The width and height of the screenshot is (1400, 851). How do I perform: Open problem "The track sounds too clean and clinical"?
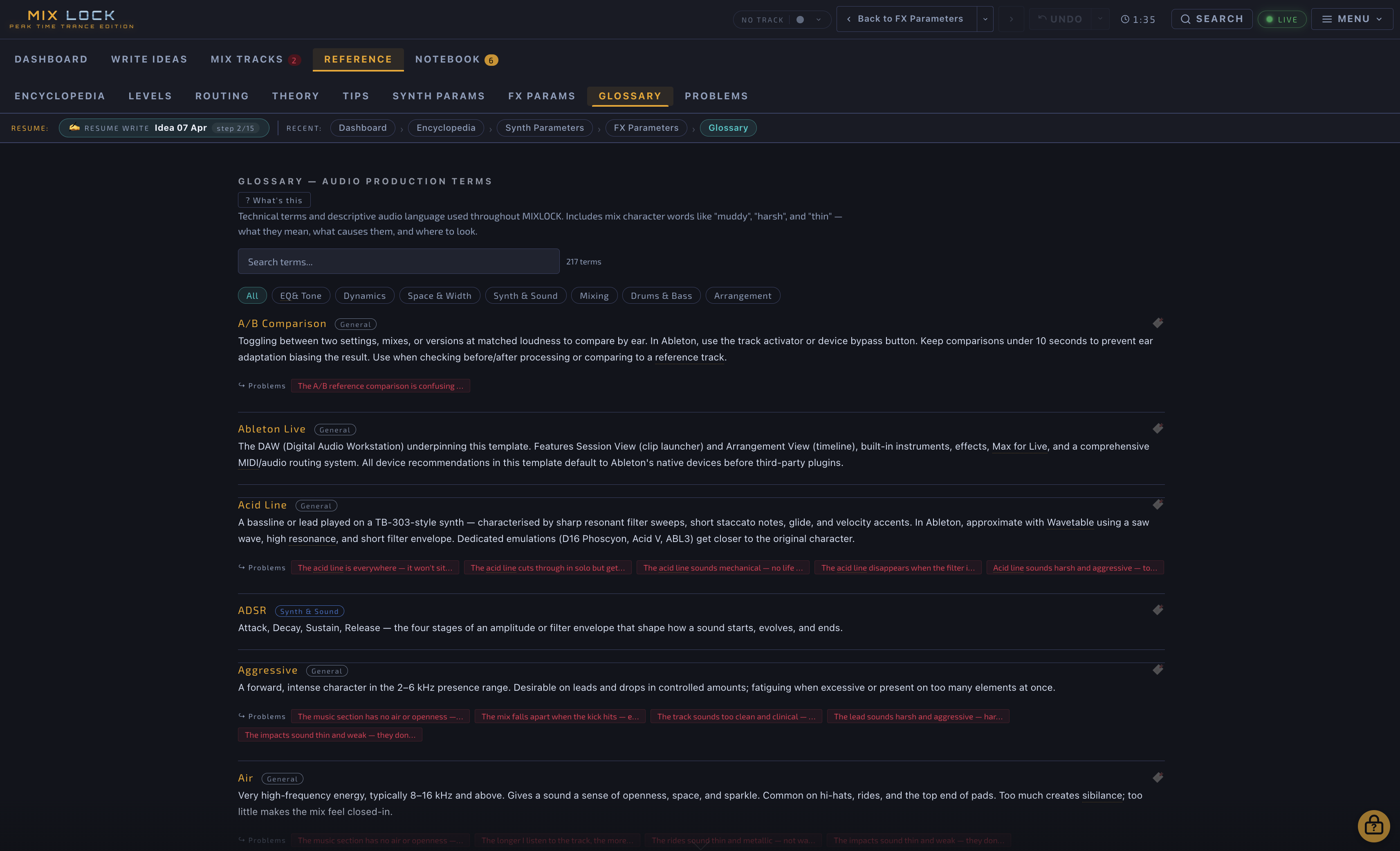pos(736,717)
